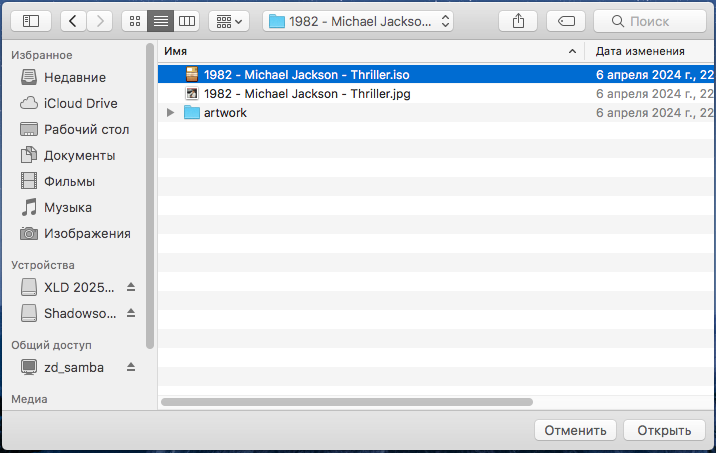Switch to icon grid view
Image resolution: width=716 pixels, height=453 pixels.
tap(135, 21)
